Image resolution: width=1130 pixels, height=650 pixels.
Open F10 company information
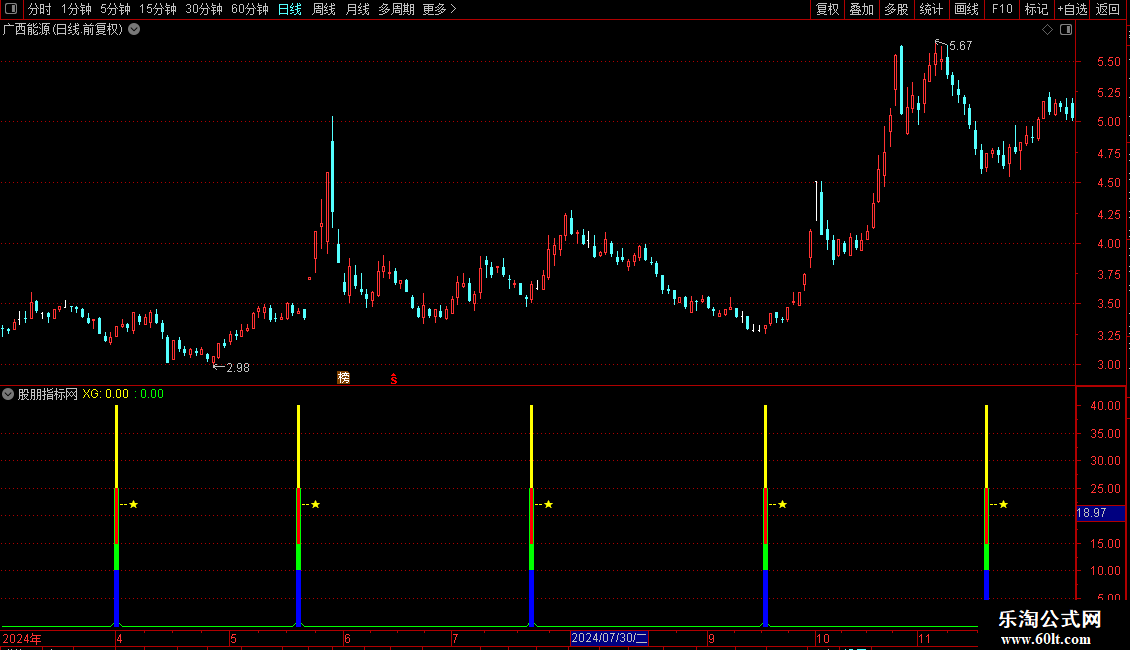pyautogui.click(x=1002, y=9)
